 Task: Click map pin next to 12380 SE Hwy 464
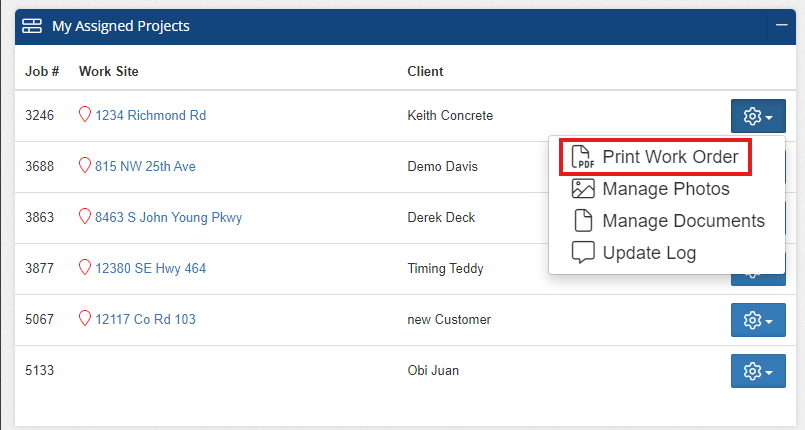point(85,267)
